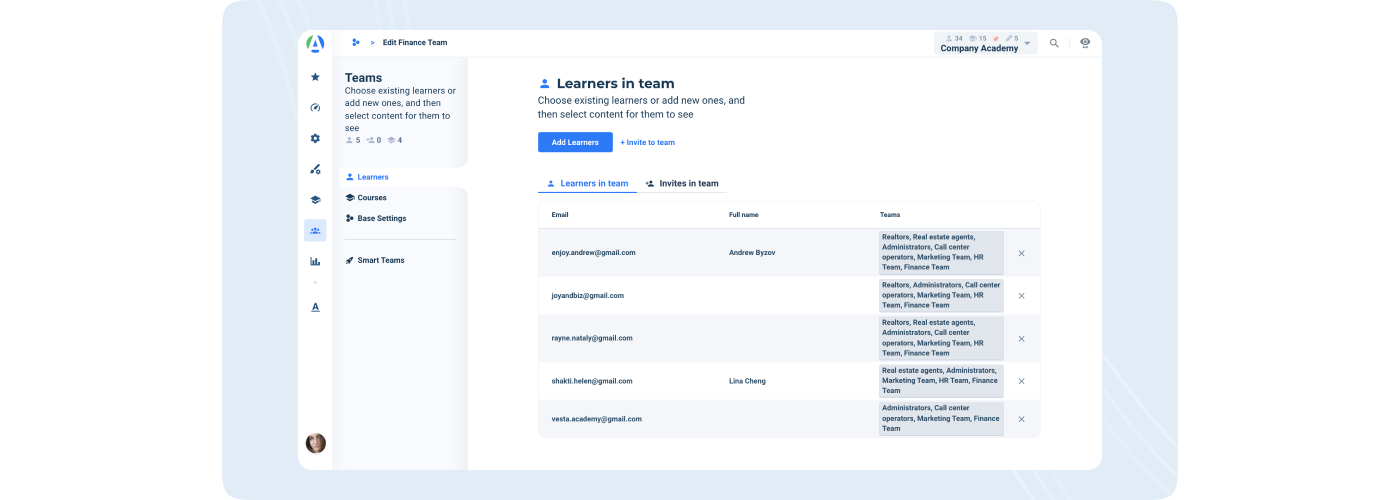This screenshot has width=1400, height=500.
Task: Click the learners count 5 in Teams panel
Action: (352, 140)
